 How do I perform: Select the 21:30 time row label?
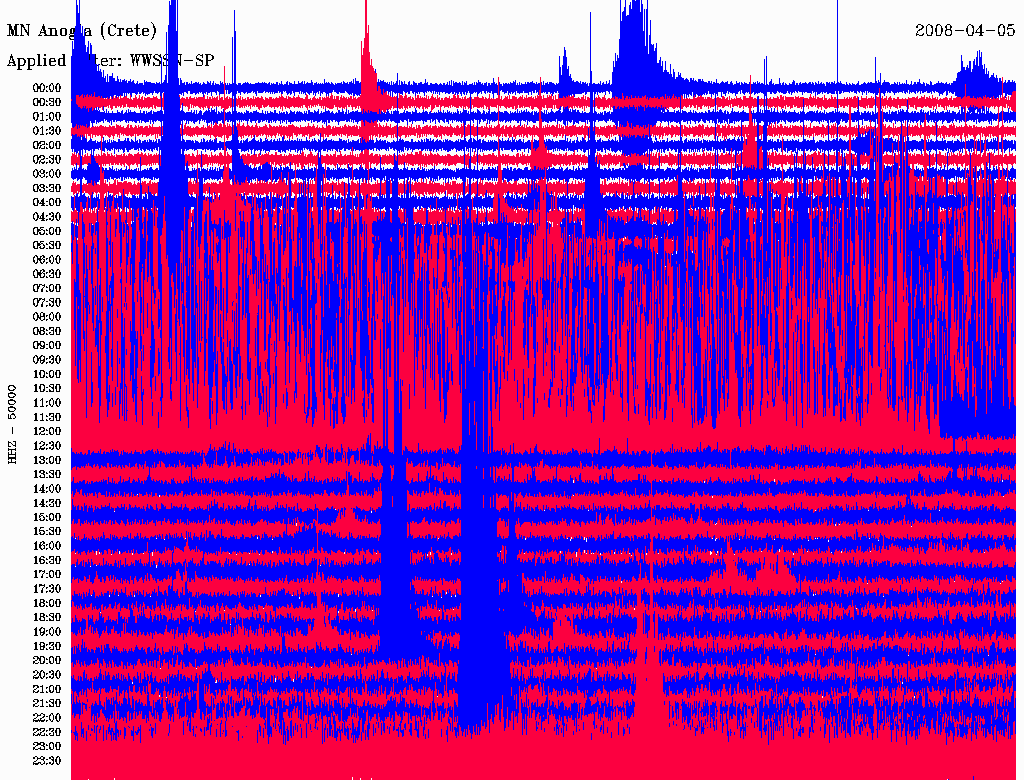(x=47, y=703)
